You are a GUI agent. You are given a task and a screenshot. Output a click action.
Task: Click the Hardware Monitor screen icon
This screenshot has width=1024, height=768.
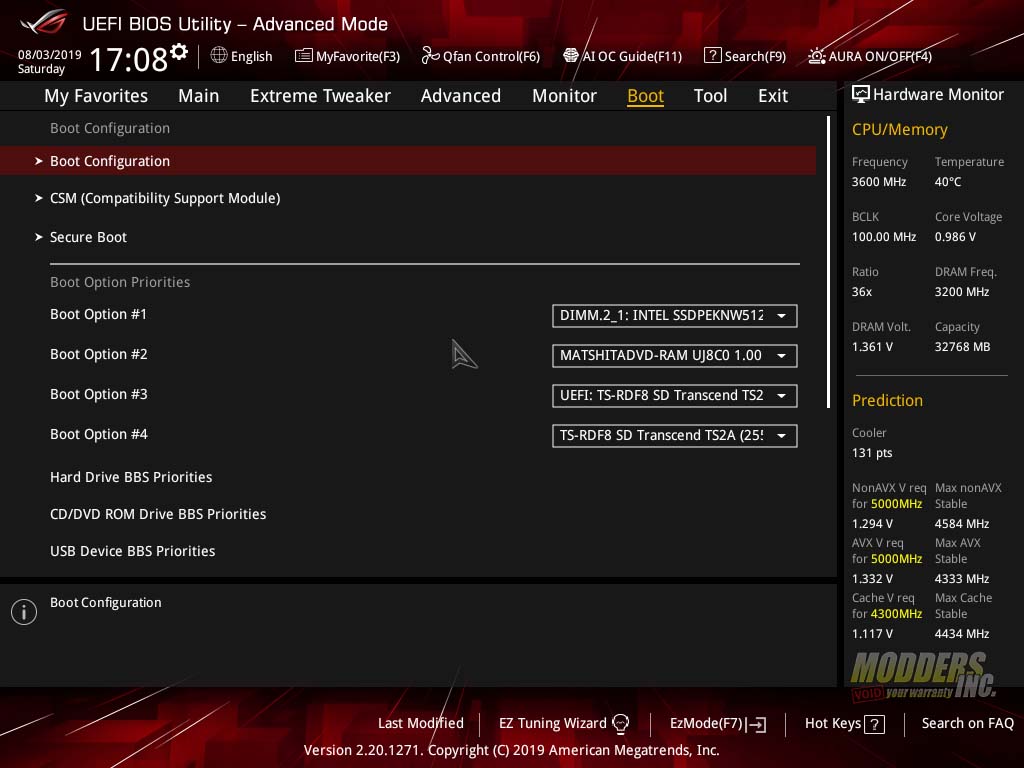pos(861,94)
